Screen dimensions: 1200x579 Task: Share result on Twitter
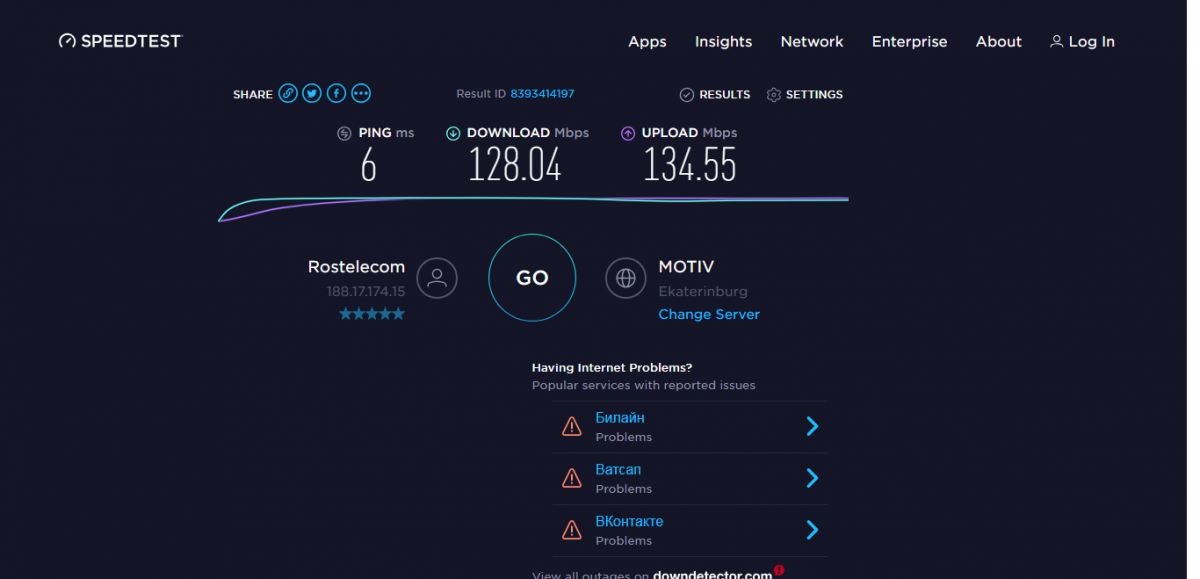click(x=312, y=93)
